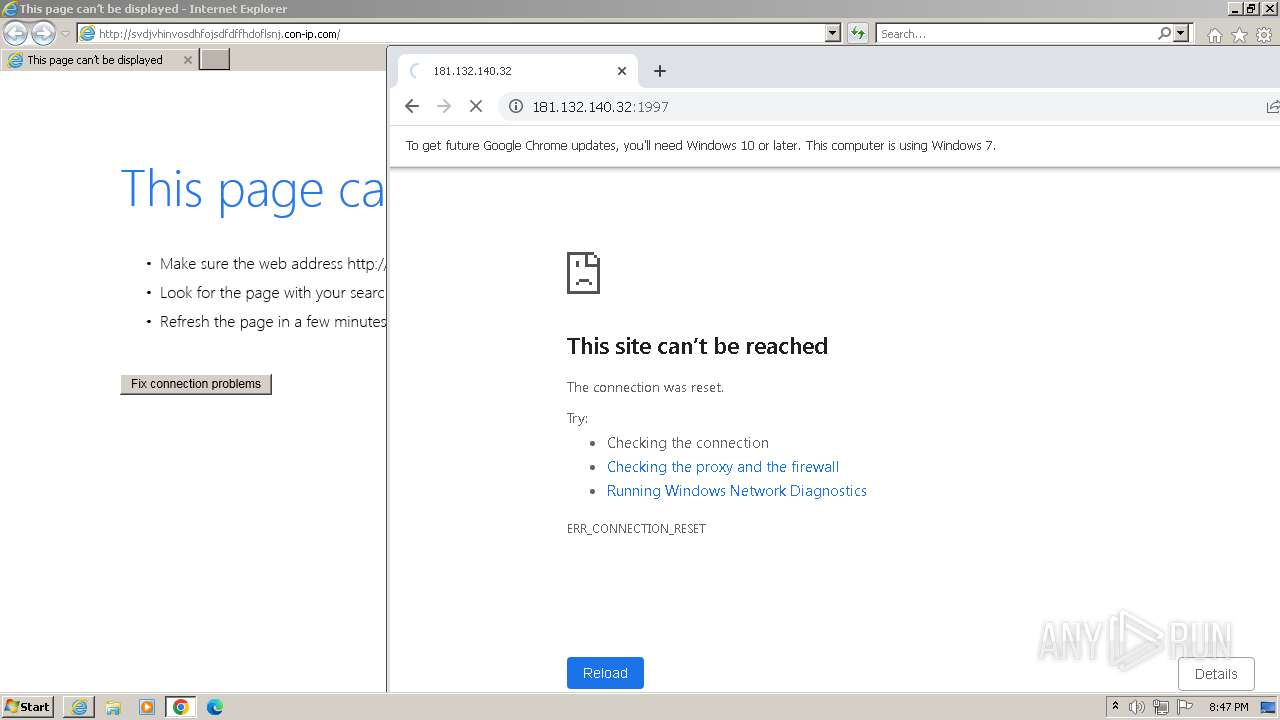Open Running Windows Network Diagnostics link

[x=737, y=491]
